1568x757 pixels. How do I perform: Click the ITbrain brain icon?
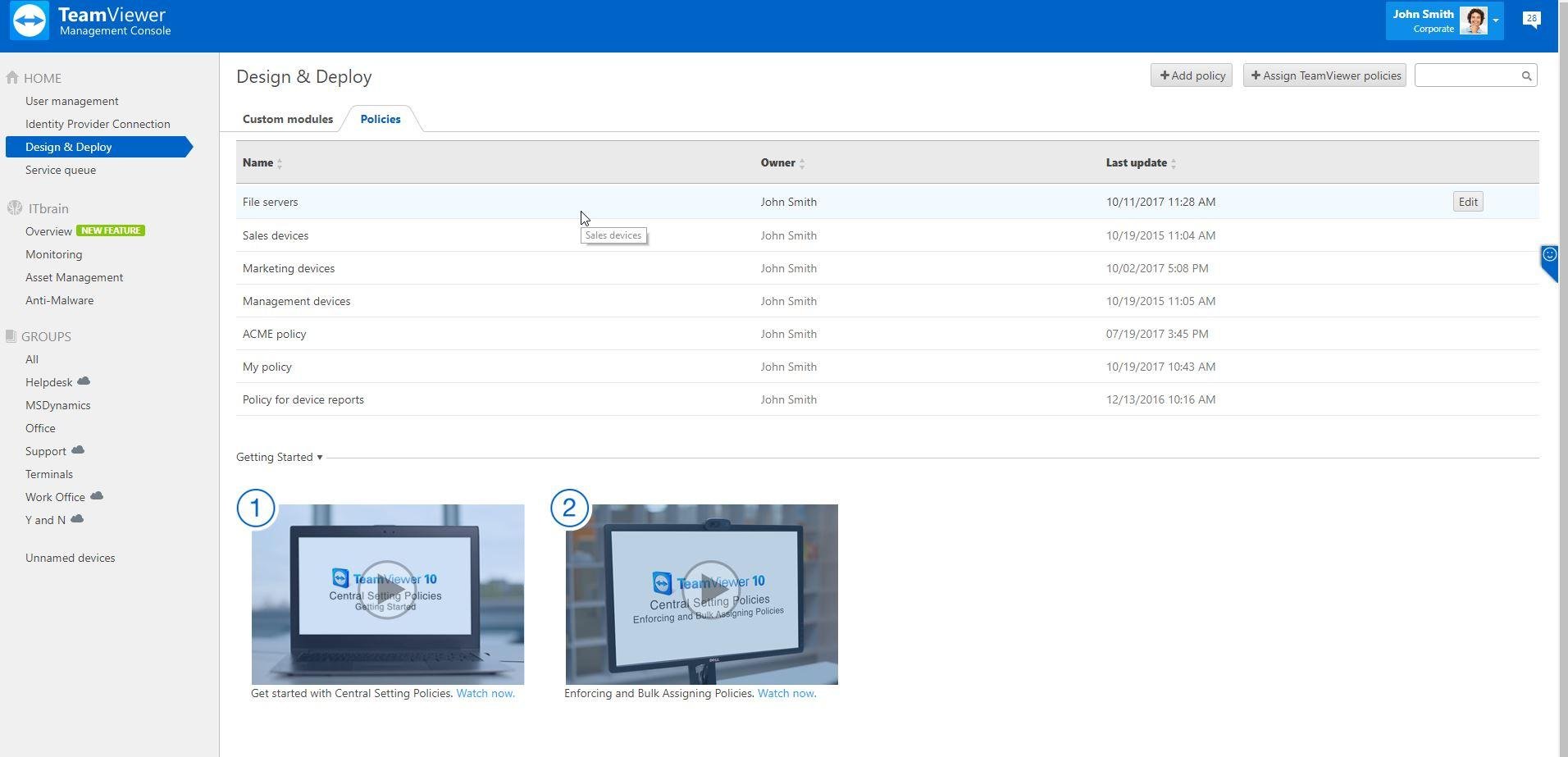point(14,208)
